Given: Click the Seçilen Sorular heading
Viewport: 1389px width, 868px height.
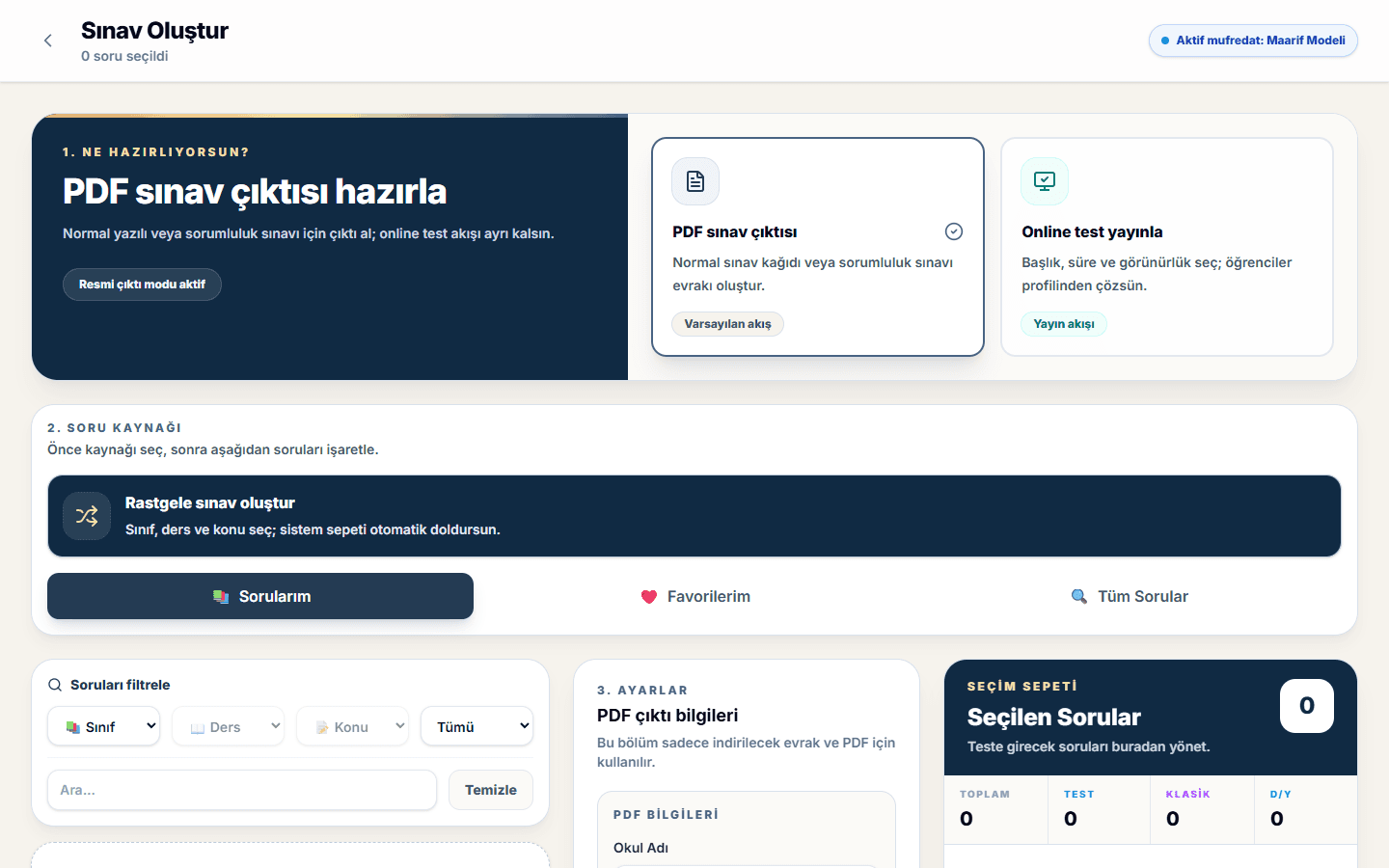Looking at the screenshot, I should pyautogui.click(x=1053, y=718).
